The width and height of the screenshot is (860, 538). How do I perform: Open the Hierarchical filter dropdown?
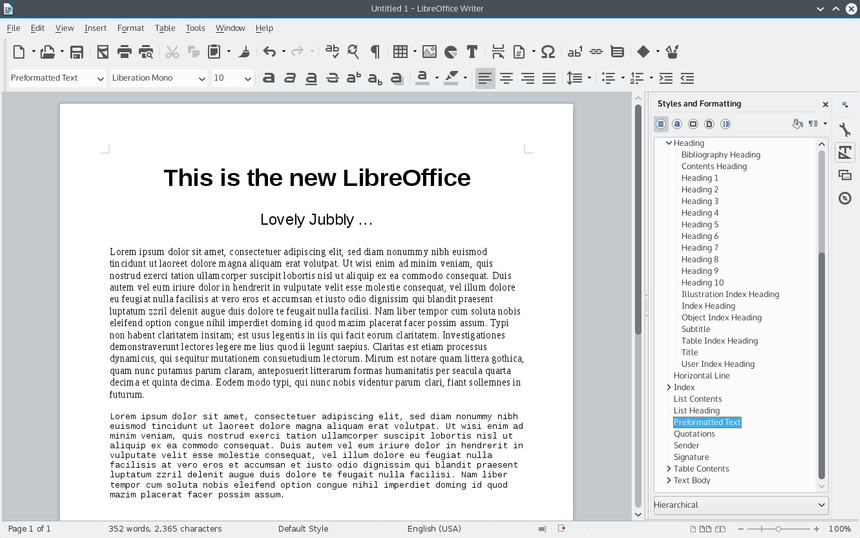(740, 505)
